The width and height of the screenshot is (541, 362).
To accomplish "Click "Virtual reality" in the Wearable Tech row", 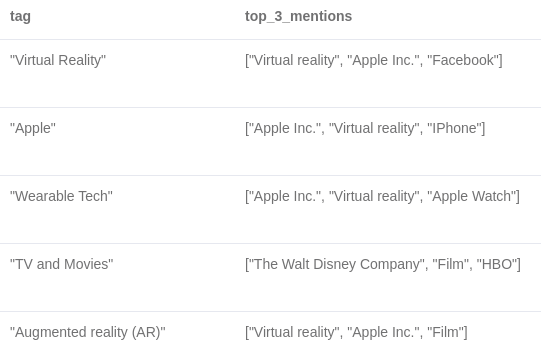I will pyautogui.click(x=374, y=196).
